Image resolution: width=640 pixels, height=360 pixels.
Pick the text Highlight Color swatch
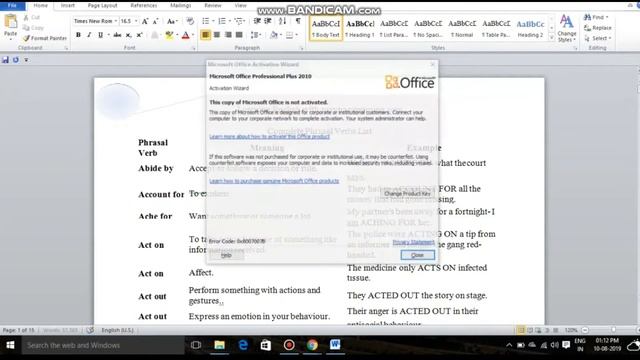coord(169,36)
